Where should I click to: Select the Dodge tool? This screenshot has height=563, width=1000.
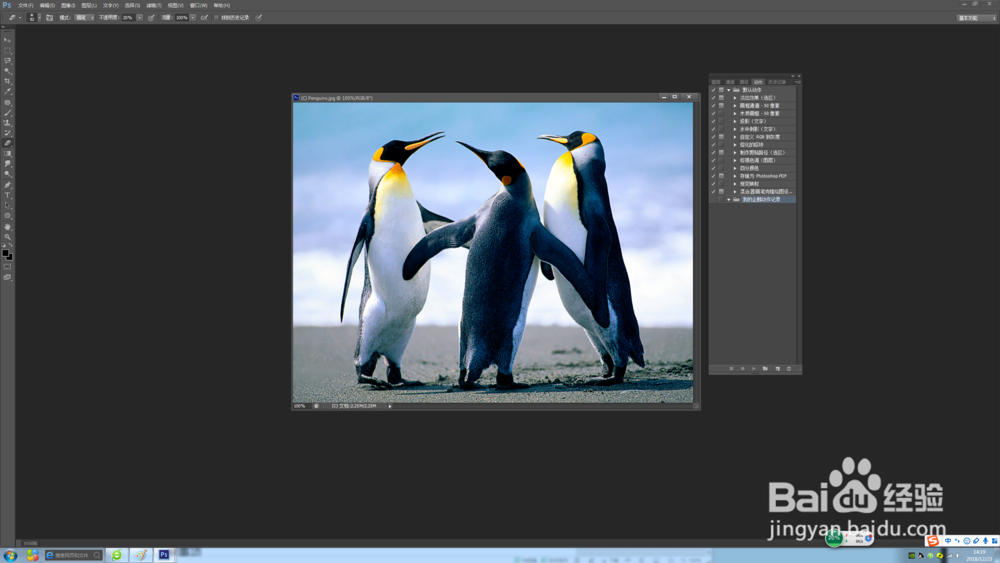8,174
